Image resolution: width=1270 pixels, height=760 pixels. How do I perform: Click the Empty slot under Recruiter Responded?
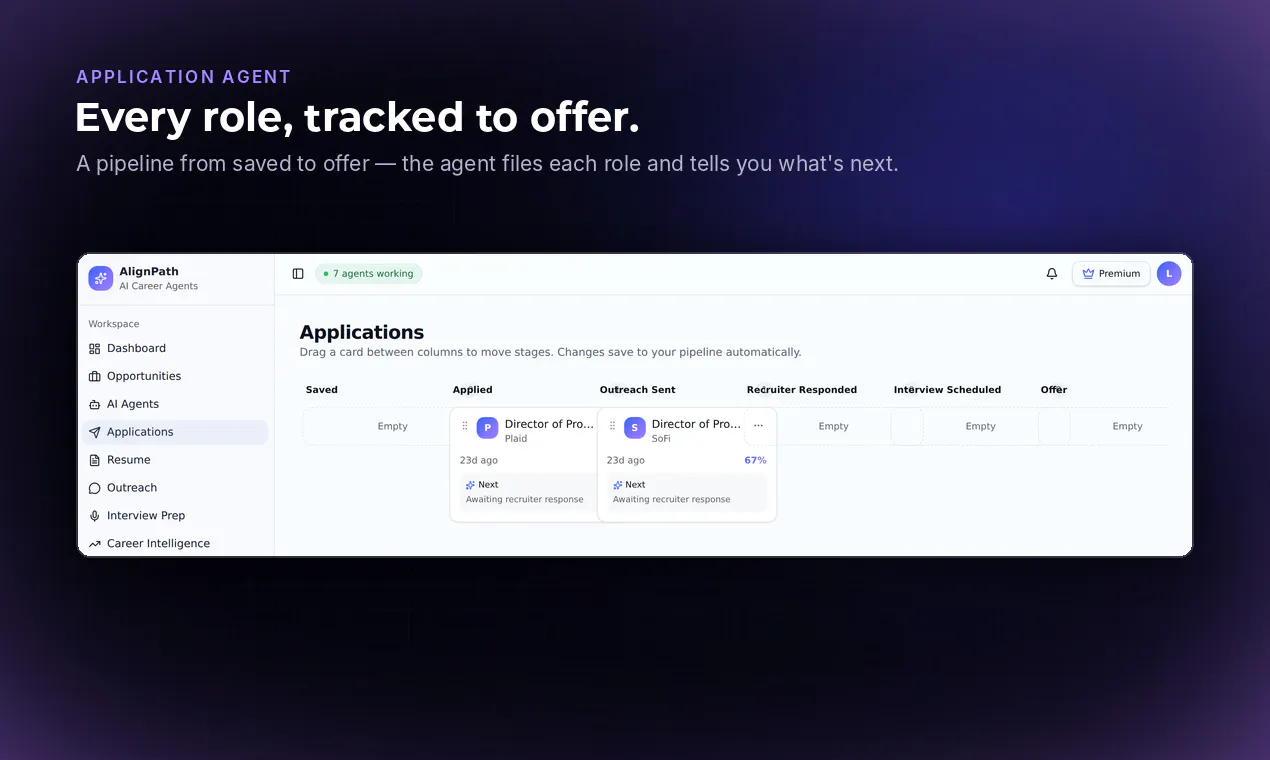tap(833, 426)
